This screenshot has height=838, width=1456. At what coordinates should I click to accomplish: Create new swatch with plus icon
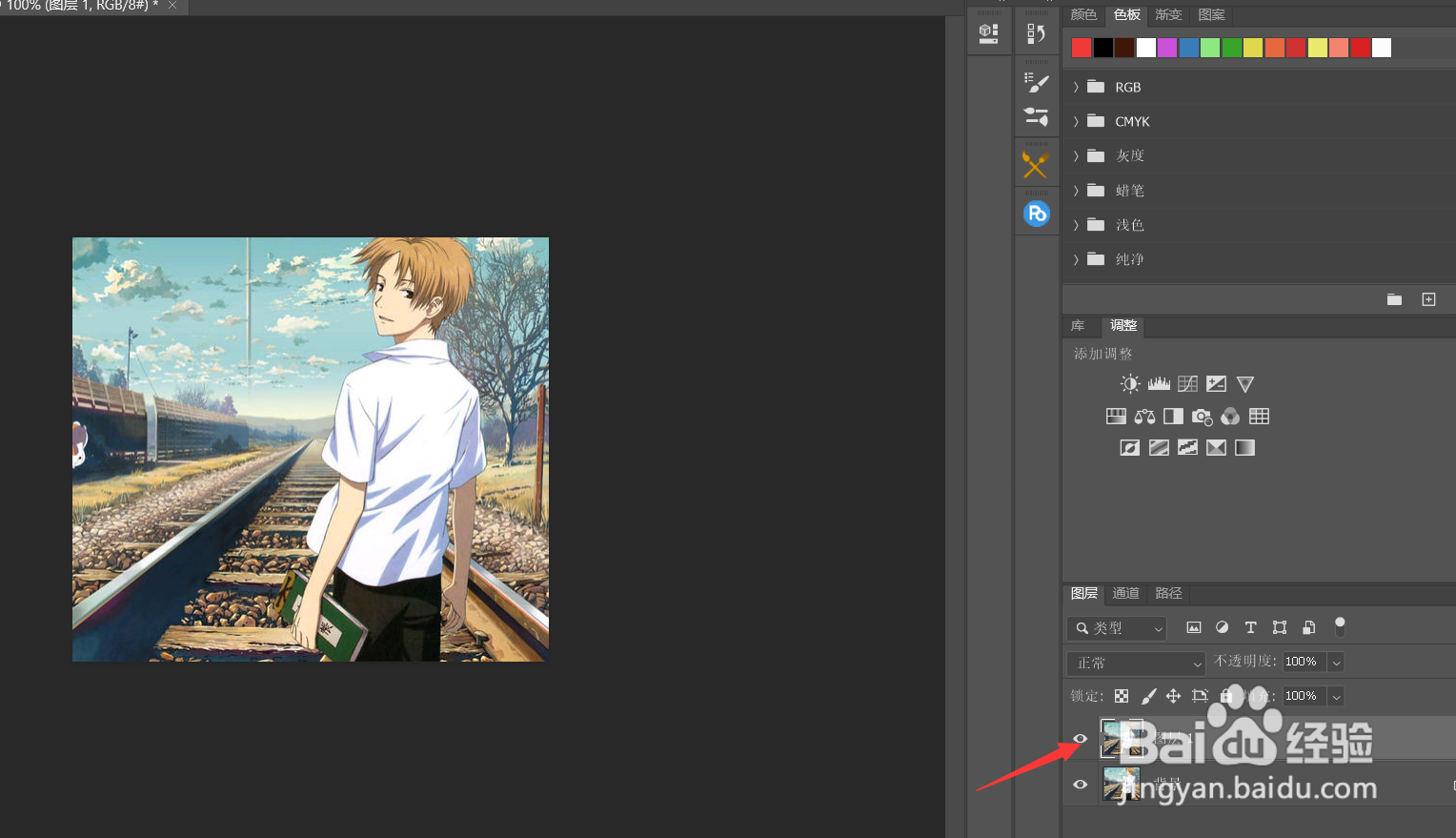click(x=1428, y=299)
